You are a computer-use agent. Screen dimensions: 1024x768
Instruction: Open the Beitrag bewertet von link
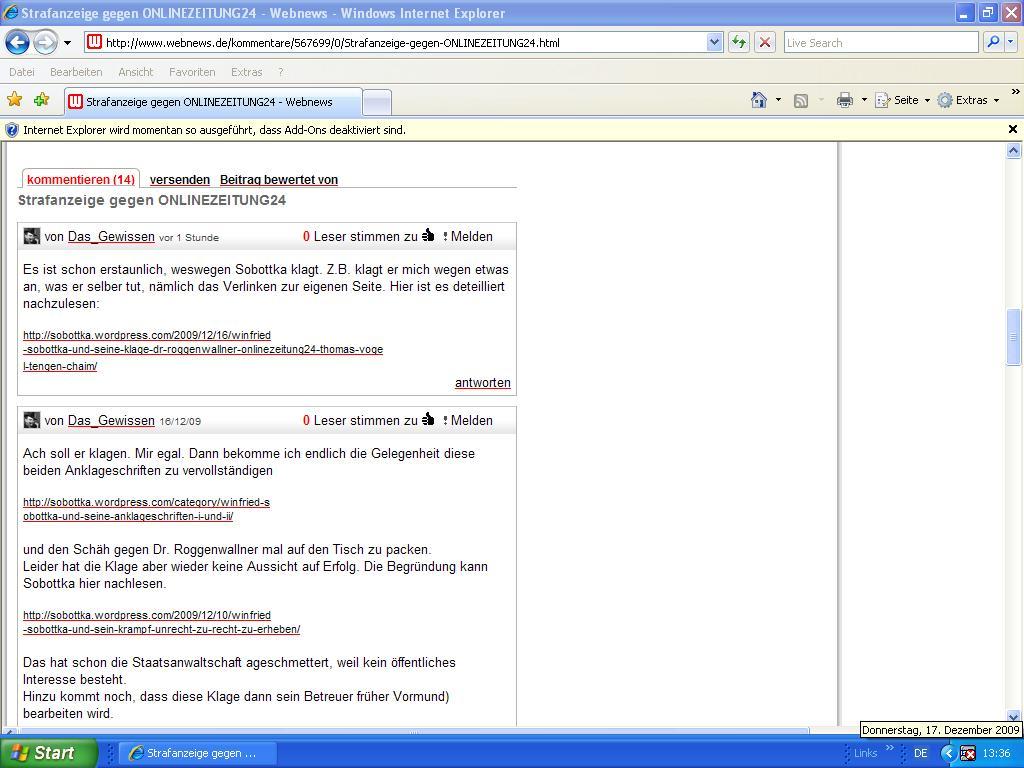point(279,180)
